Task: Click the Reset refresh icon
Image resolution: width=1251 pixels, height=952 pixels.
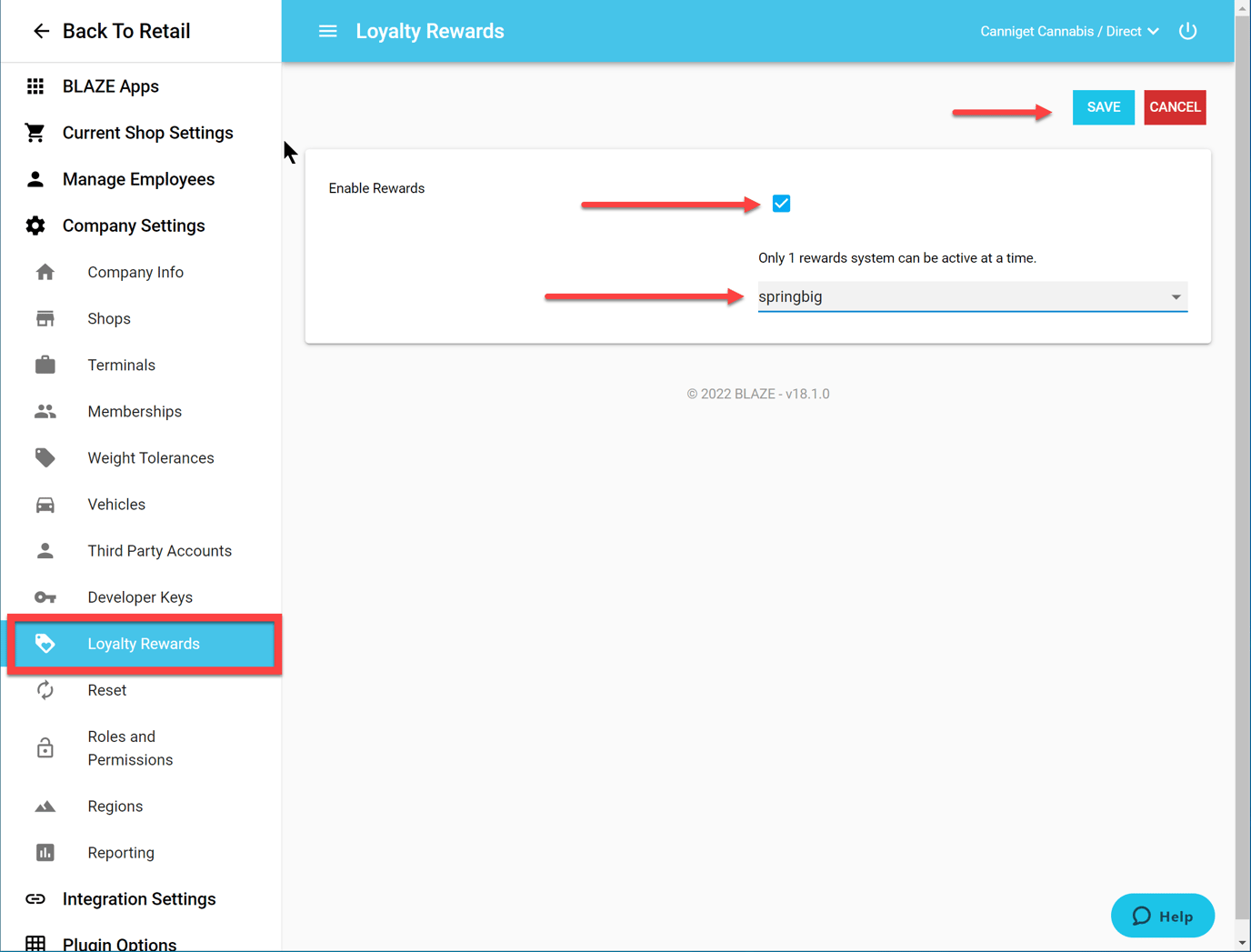Action: click(x=45, y=690)
